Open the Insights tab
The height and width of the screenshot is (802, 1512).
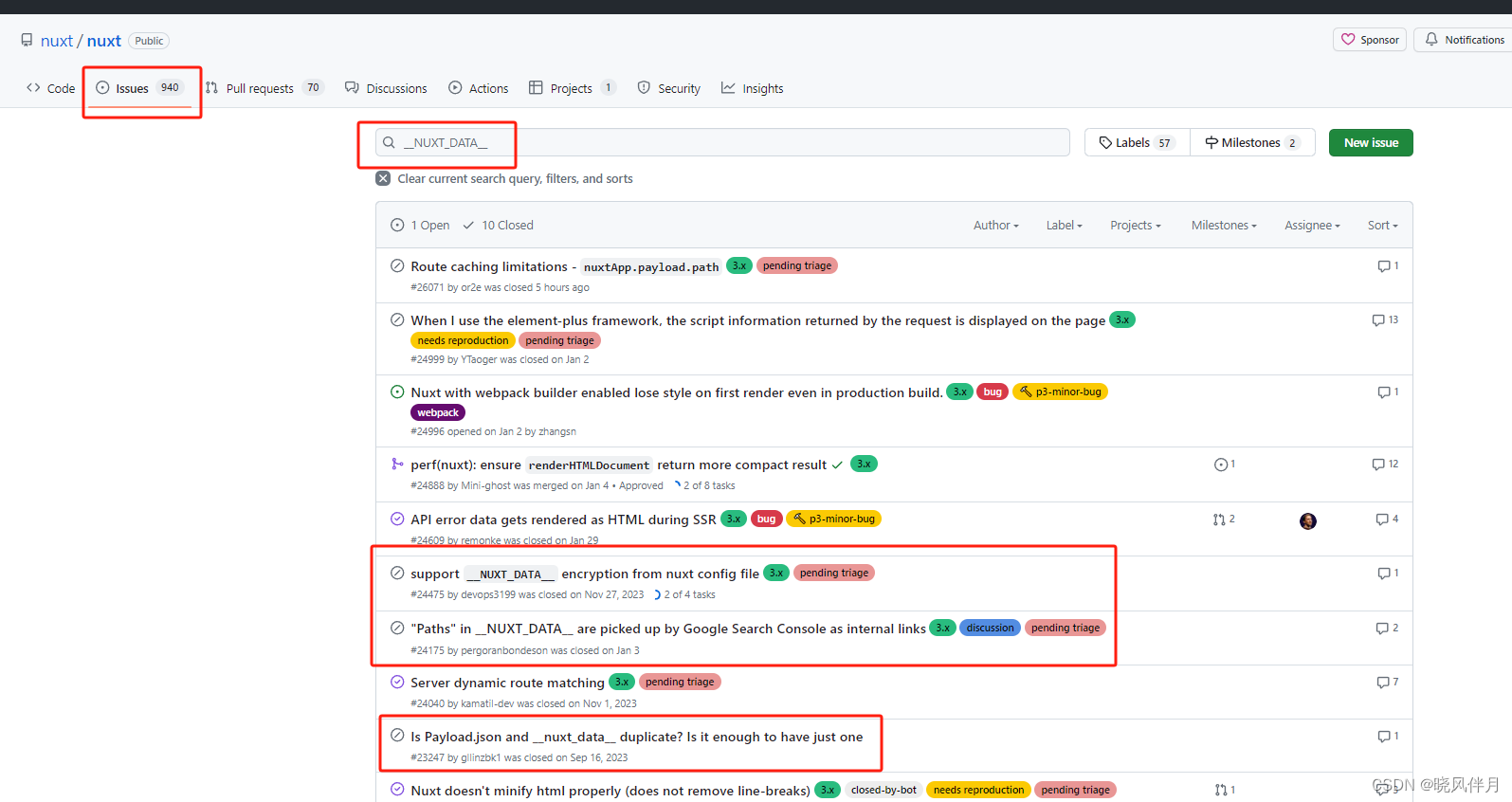[x=753, y=88]
